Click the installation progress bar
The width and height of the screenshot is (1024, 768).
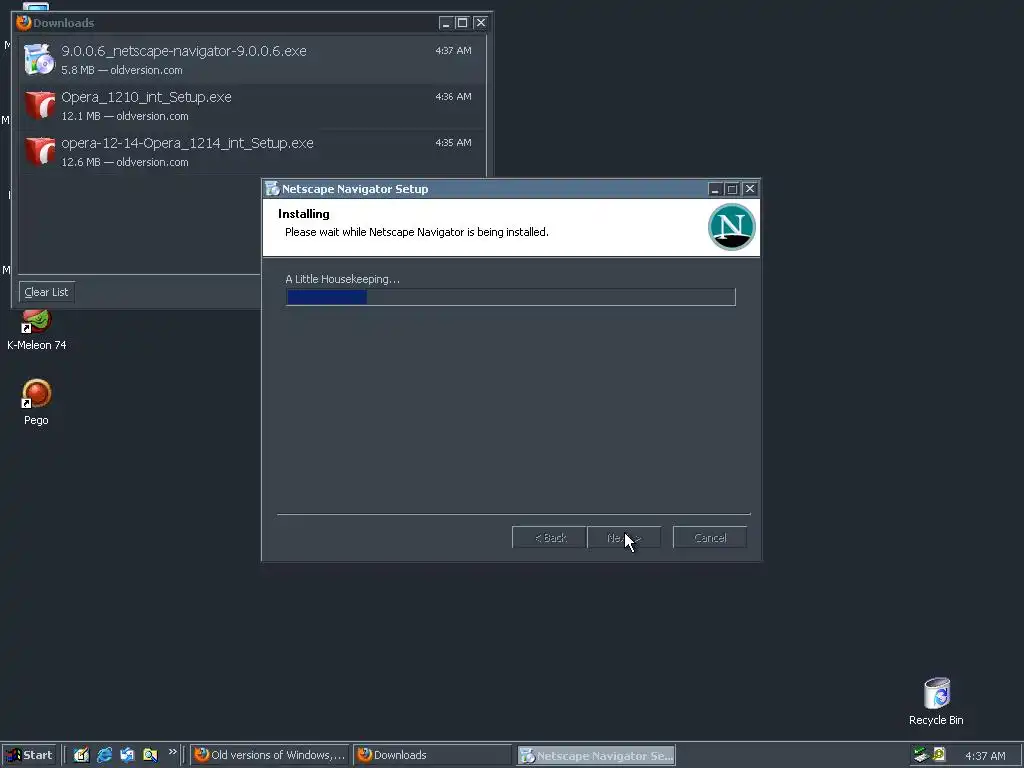coord(511,297)
